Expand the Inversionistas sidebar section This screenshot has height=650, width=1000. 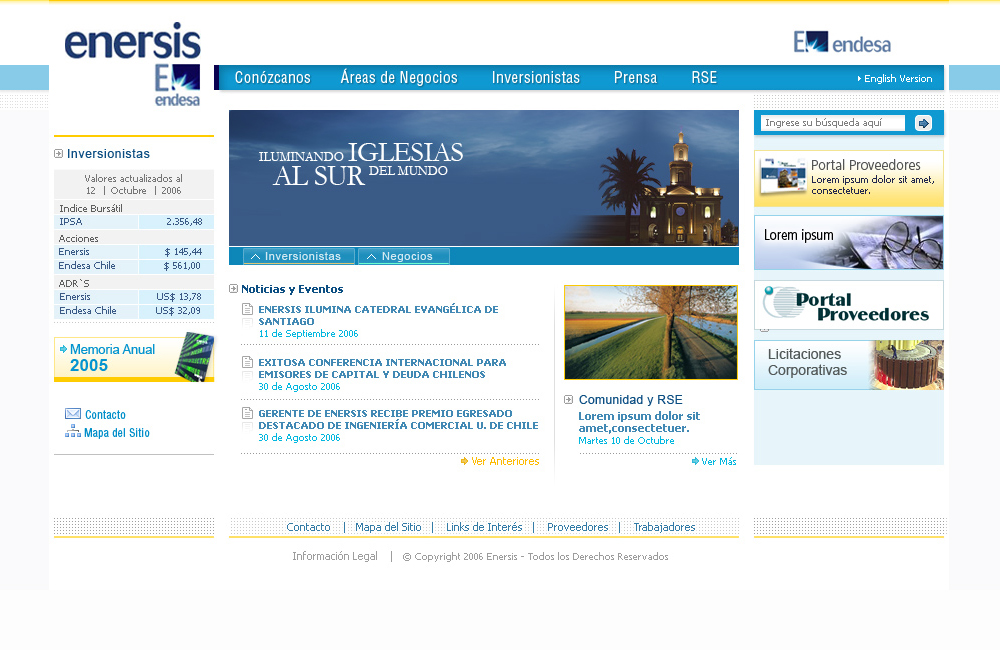[59, 154]
